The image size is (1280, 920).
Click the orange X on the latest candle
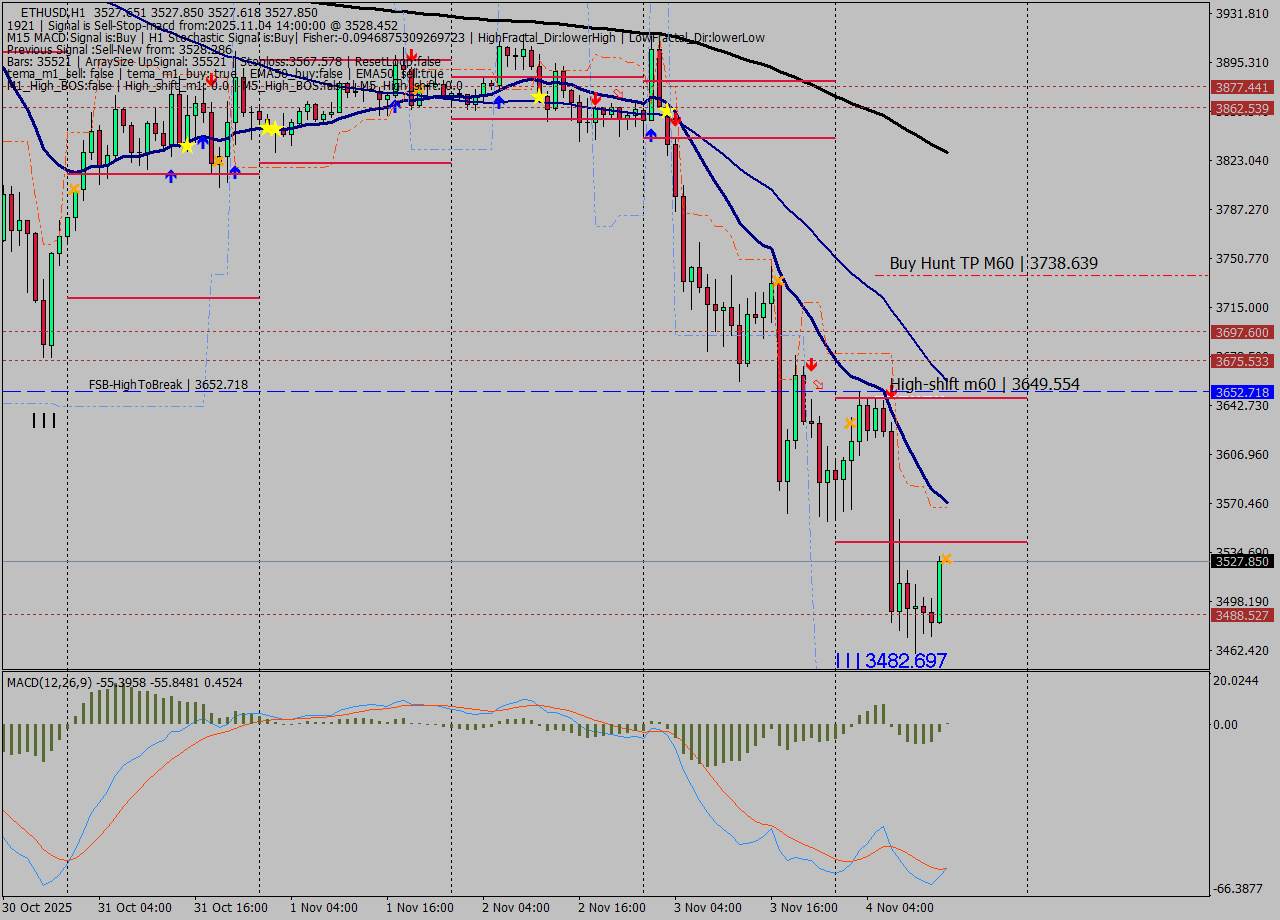[x=945, y=558]
